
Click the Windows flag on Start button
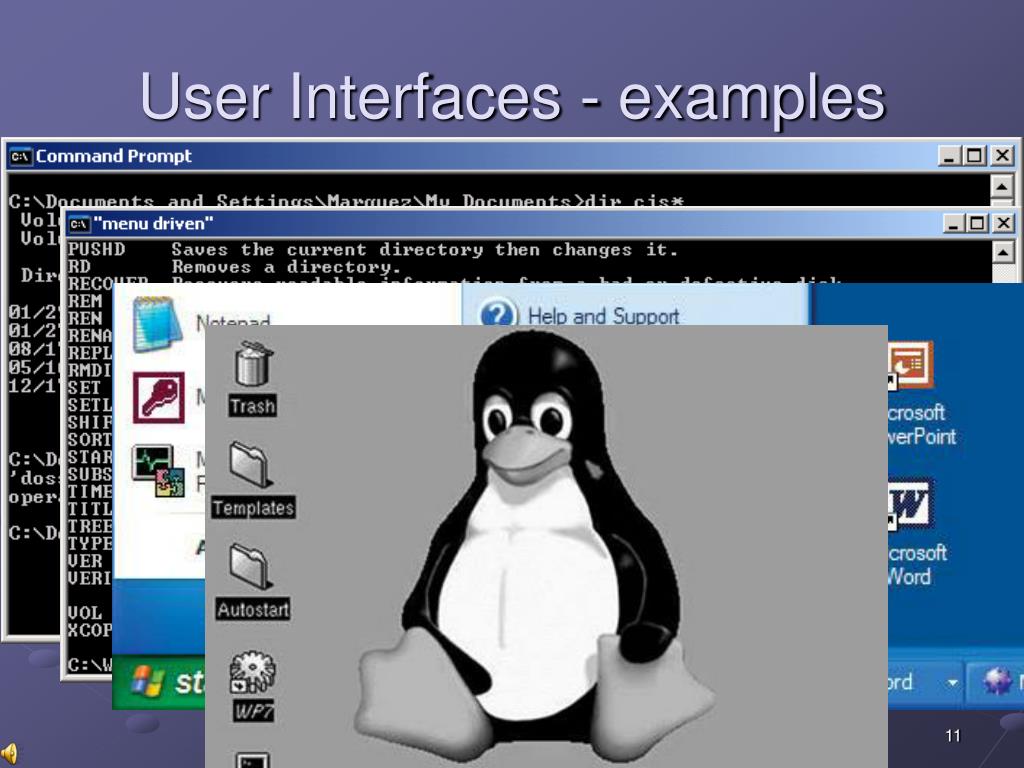pyautogui.click(x=147, y=682)
